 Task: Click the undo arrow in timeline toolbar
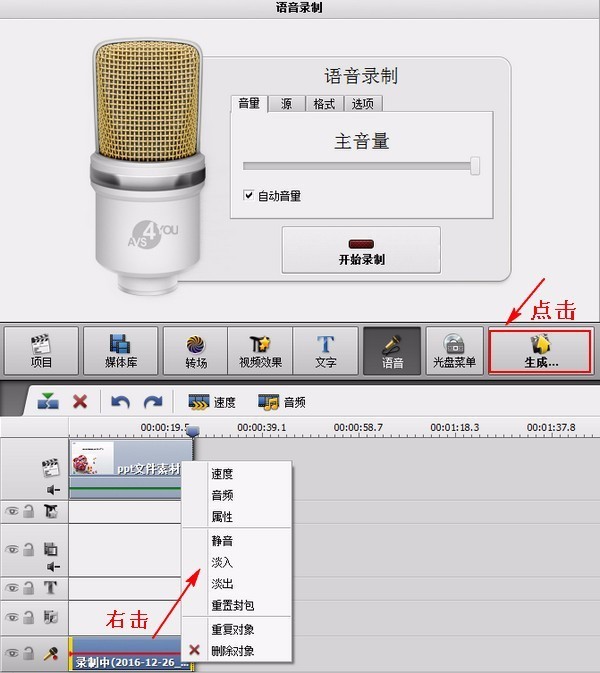[120, 402]
